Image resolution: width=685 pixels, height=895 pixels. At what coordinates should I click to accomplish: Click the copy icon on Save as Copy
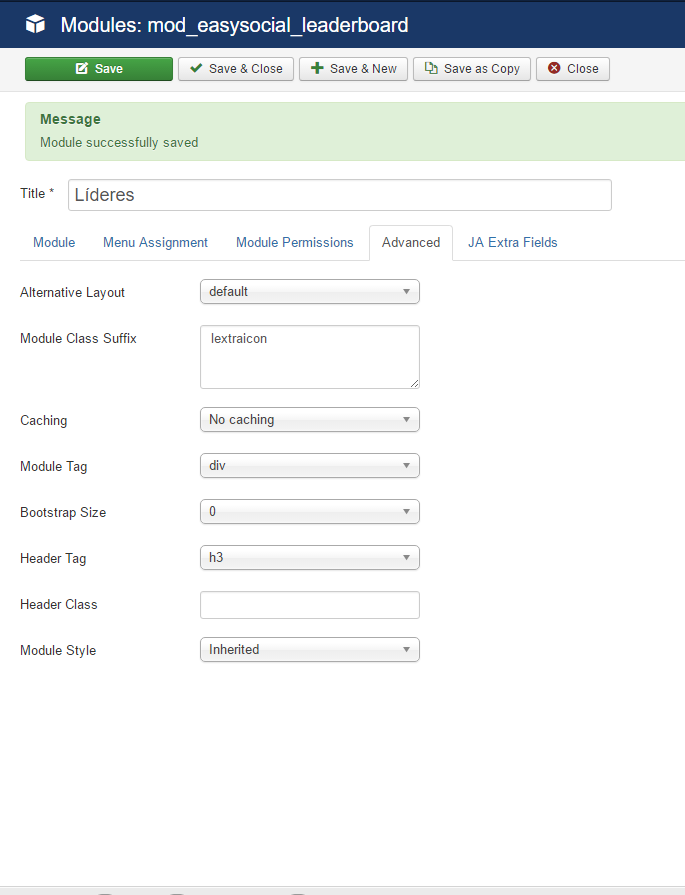431,68
